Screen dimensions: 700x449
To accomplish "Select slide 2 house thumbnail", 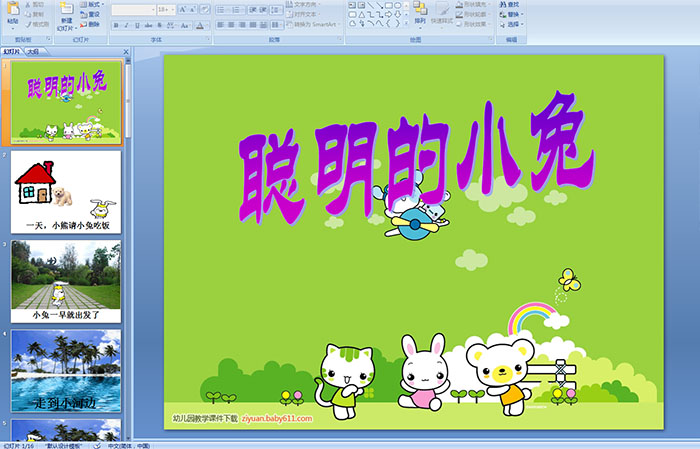I will tap(66, 192).
